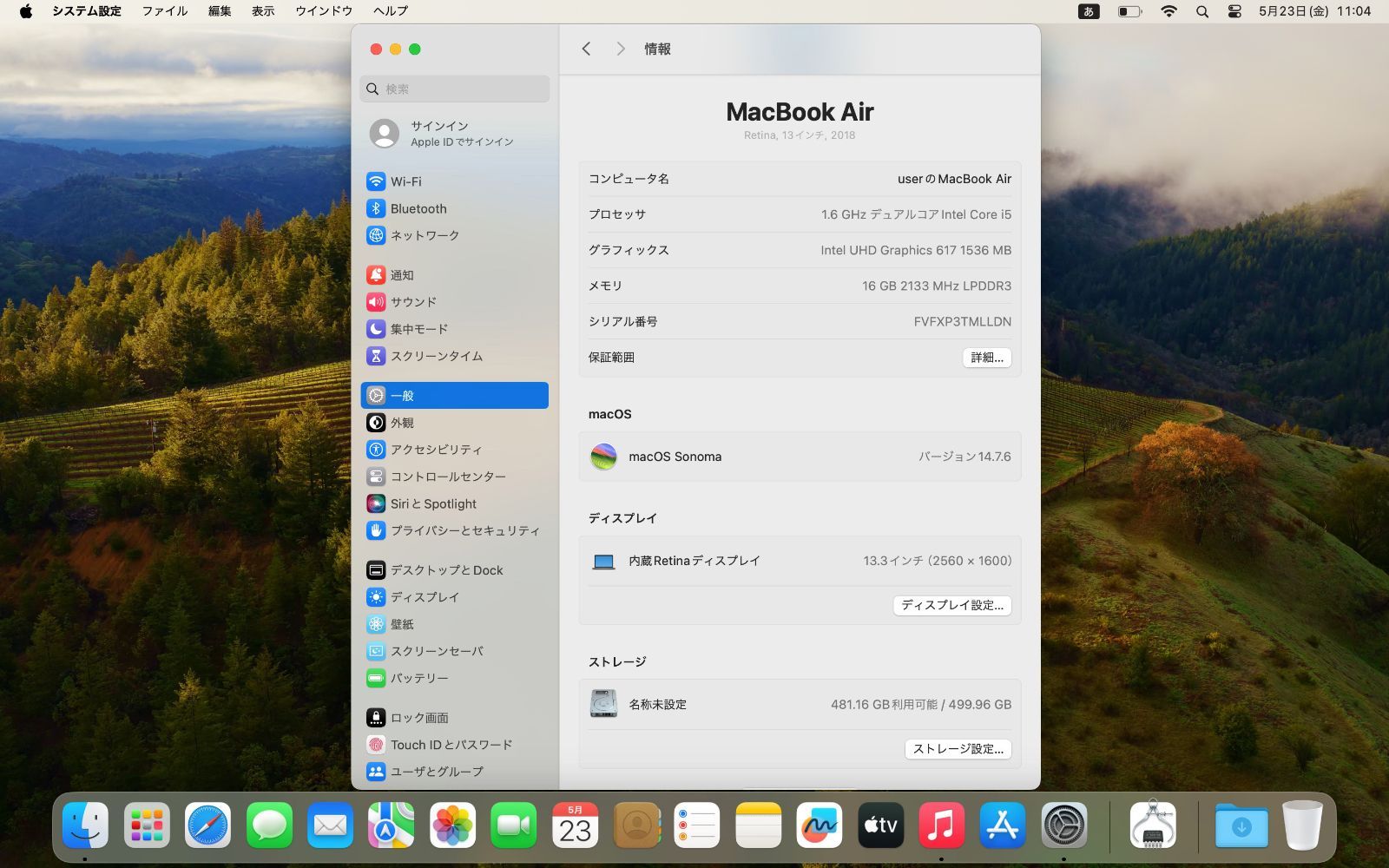Open スクリーンタイム settings
The height and width of the screenshot is (868, 1389).
click(454, 356)
